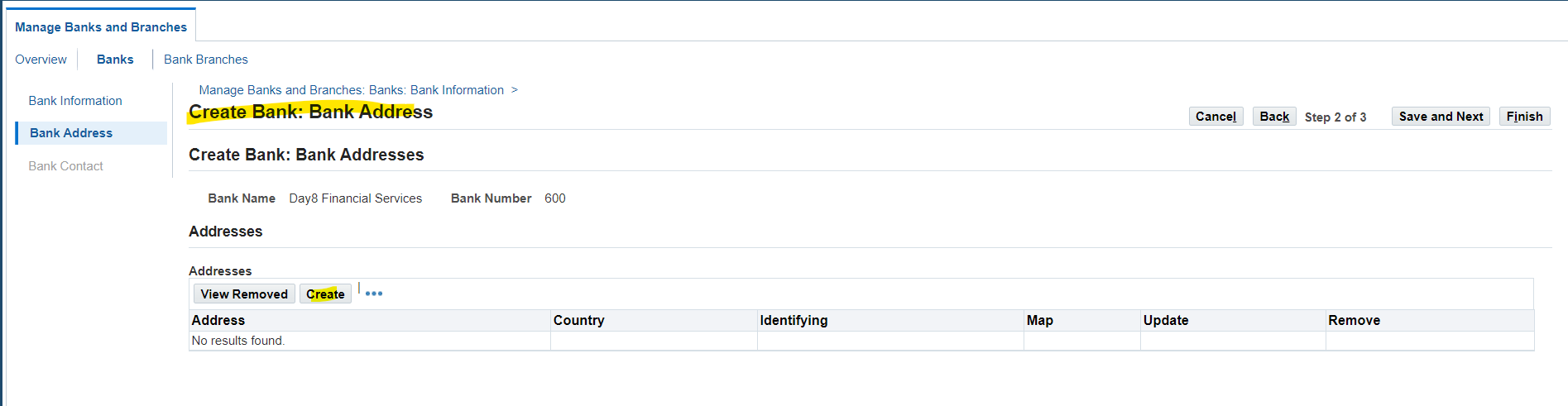Image resolution: width=1568 pixels, height=406 pixels.
Task: Select the Manage Banks and Branches tab
Action: [101, 27]
